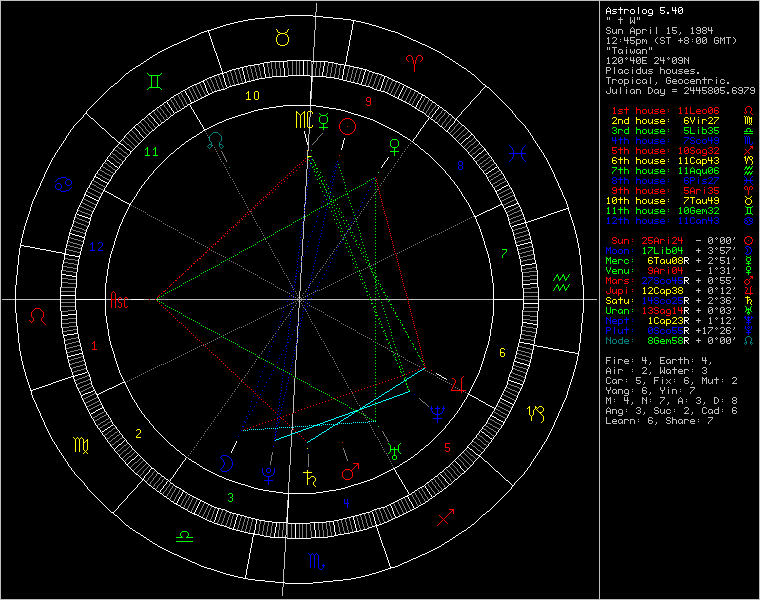Select the North Node glyph inside the chart wheel
This screenshot has width=760, height=600.
pyautogui.click(x=216, y=141)
